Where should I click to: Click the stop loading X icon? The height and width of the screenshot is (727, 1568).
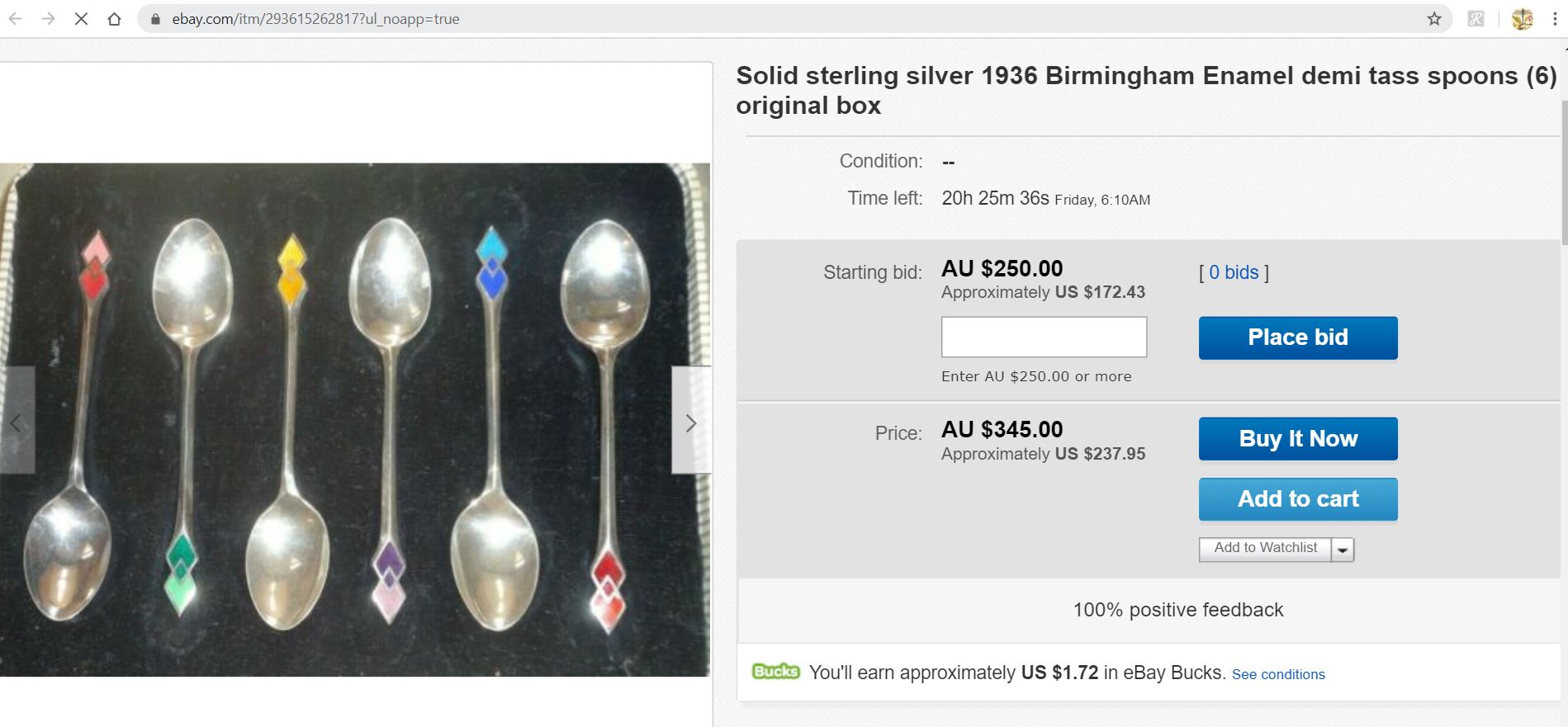point(81,18)
